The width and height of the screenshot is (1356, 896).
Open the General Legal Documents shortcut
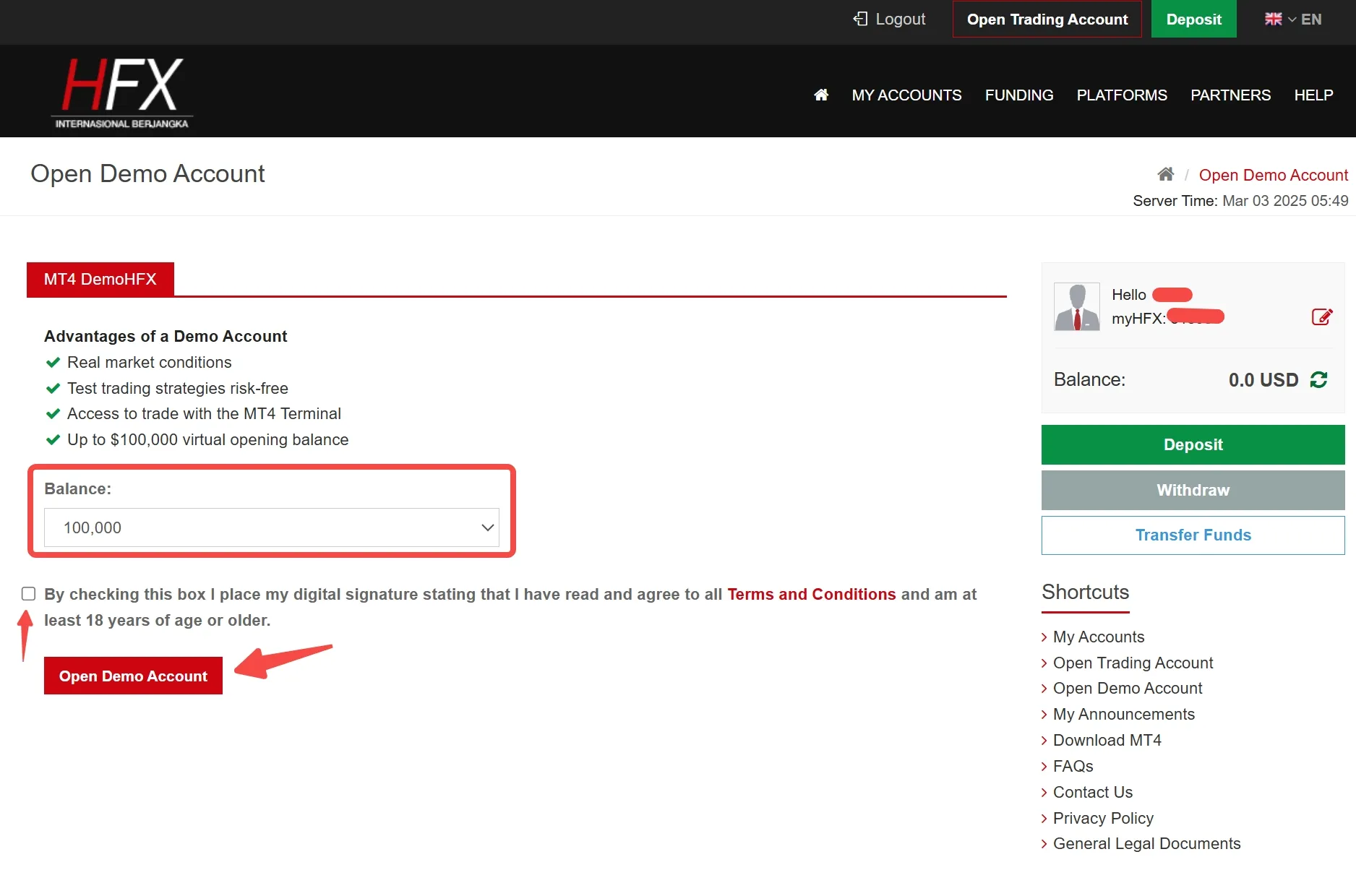pos(1146,843)
